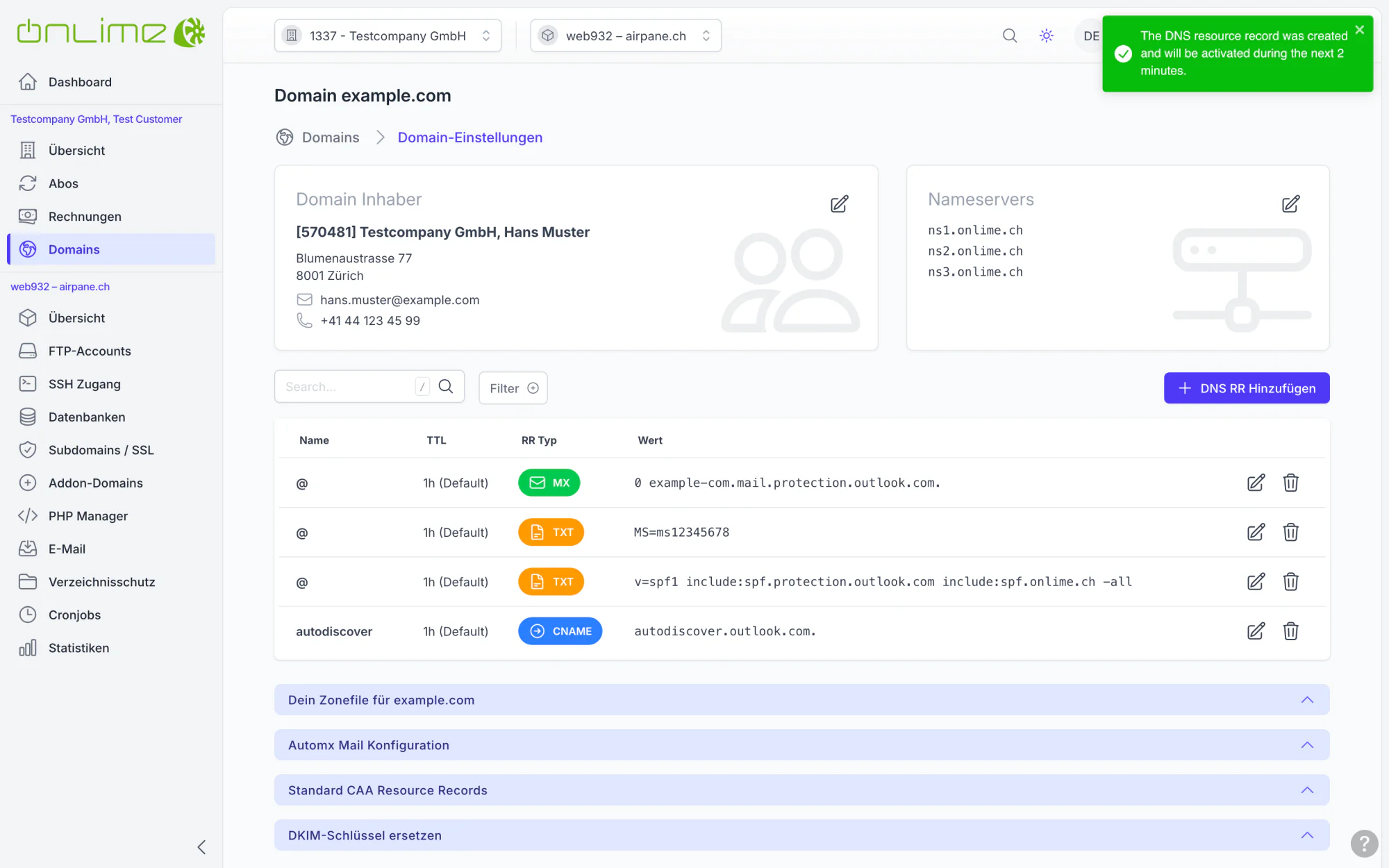Open SSH Zugang in the sidebar
Image resolution: width=1389 pixels, height=868 pixels.
coord(111,384)
